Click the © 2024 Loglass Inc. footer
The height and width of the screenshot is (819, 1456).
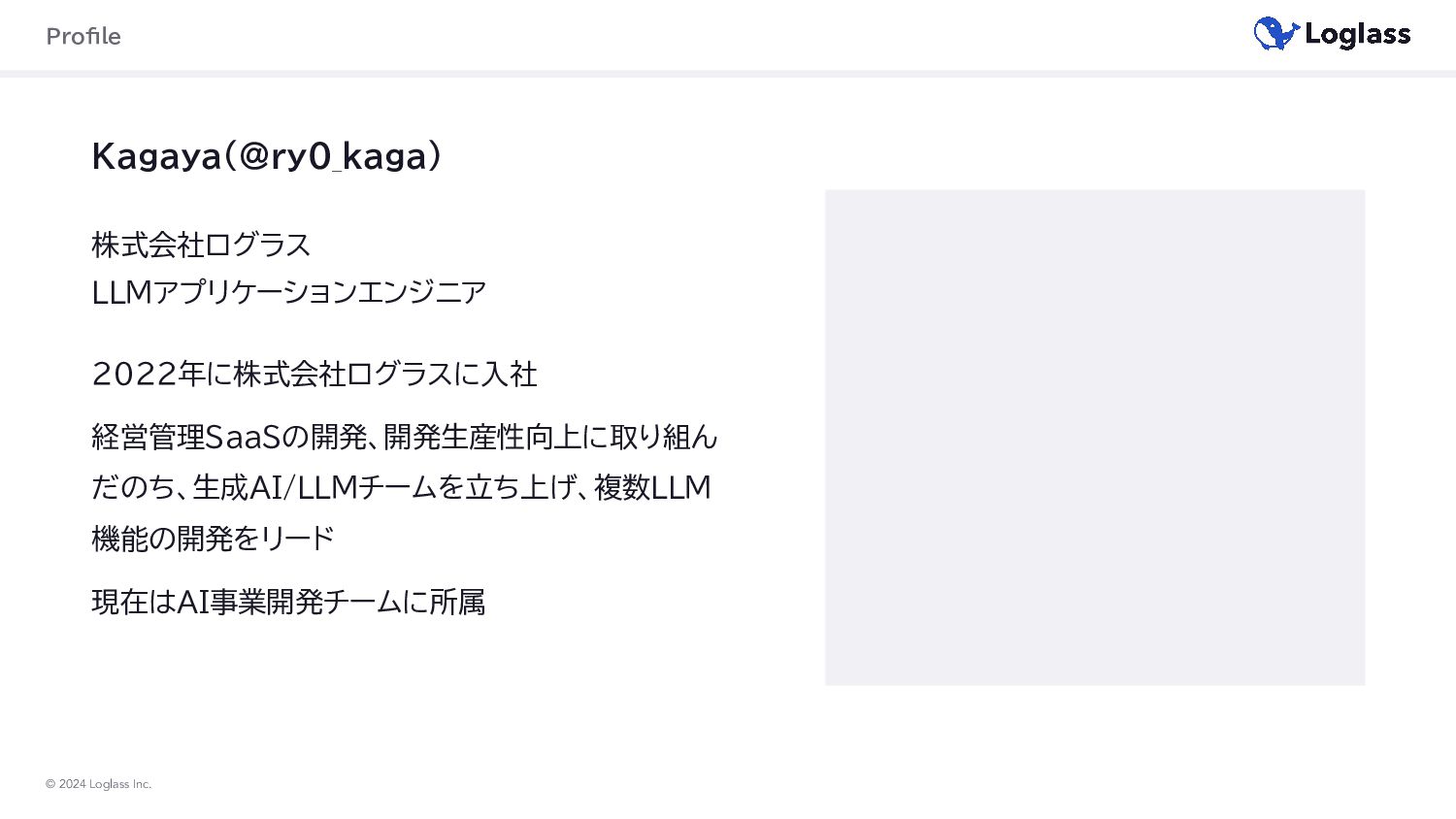click(x=98, y=784)
